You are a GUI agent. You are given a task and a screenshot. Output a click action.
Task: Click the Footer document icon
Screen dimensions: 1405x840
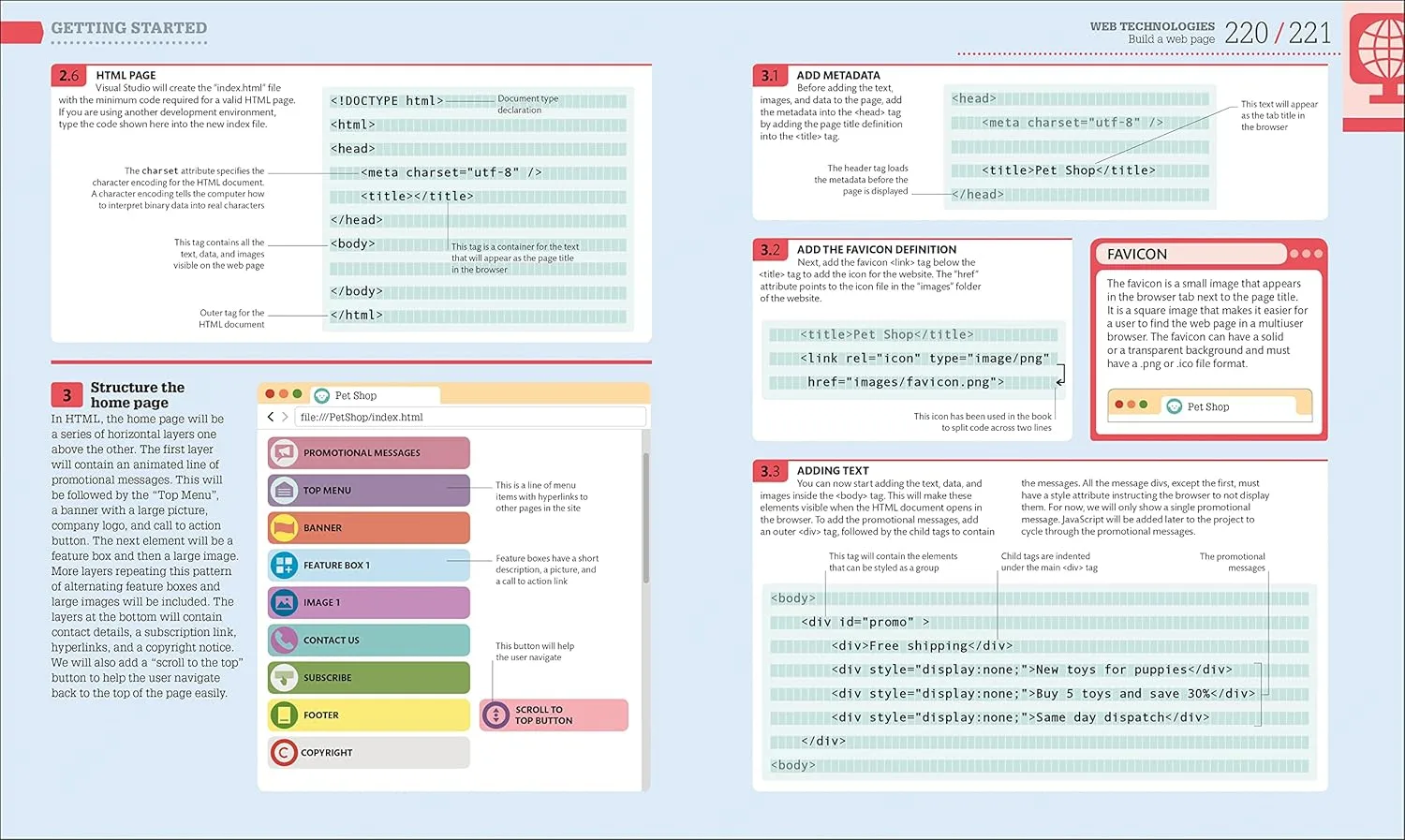click(x=284, y=715)
